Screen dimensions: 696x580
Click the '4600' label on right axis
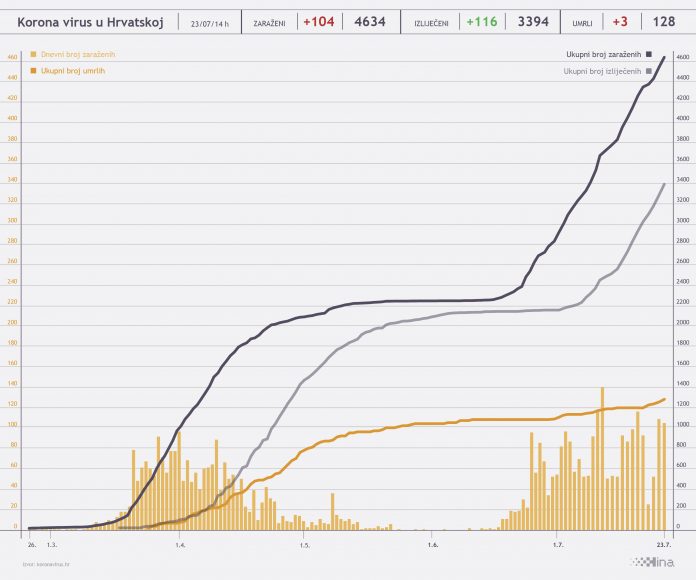[683, 57]
